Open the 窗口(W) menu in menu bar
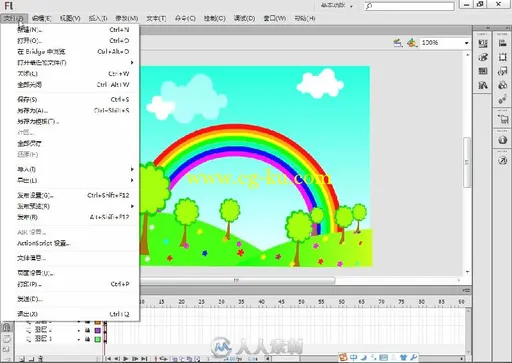Screen dimensions: 512x363 tap(275, 18)
